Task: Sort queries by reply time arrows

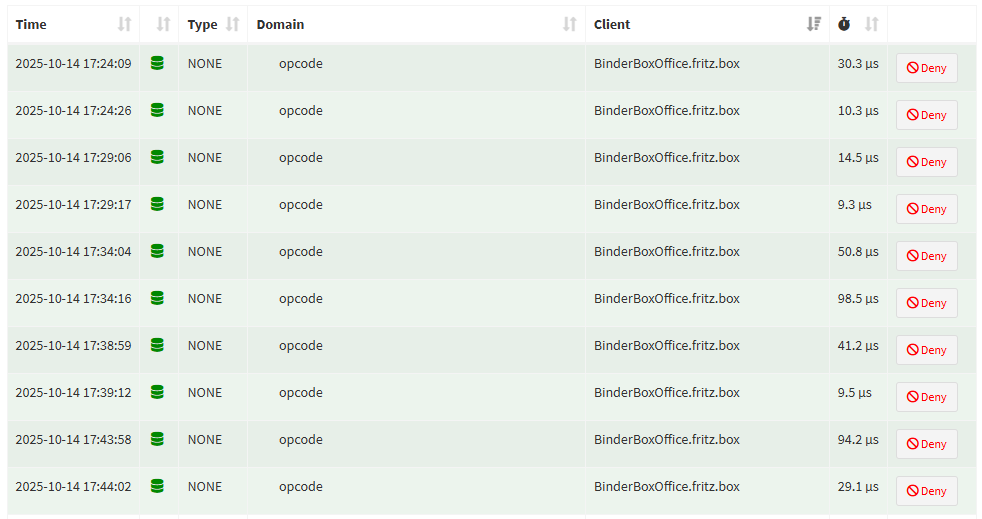Action: 871,24
